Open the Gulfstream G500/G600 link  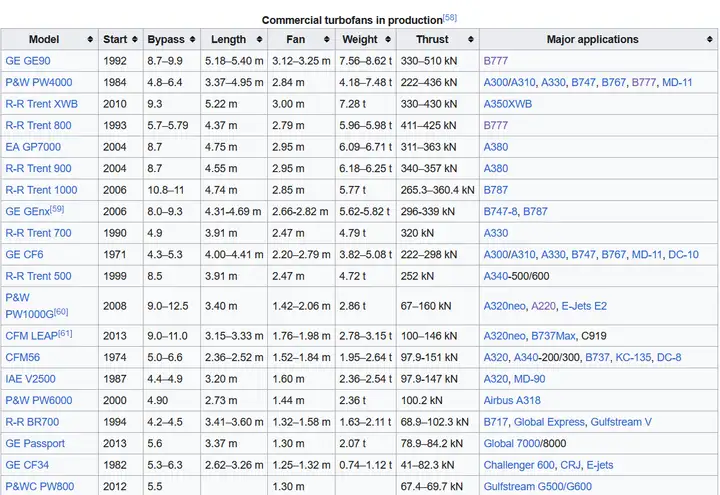point(537,486)
